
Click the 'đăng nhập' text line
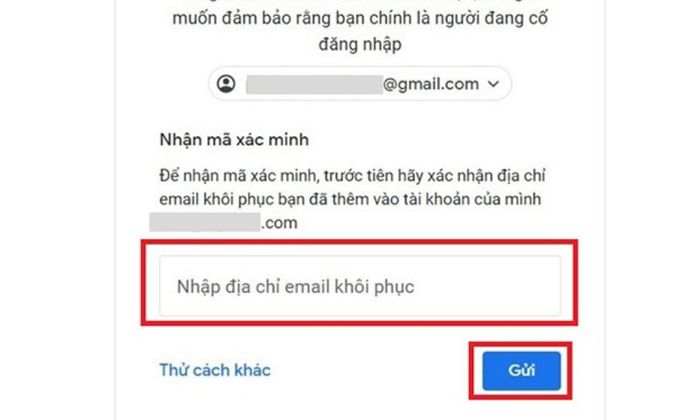(360, 44)
